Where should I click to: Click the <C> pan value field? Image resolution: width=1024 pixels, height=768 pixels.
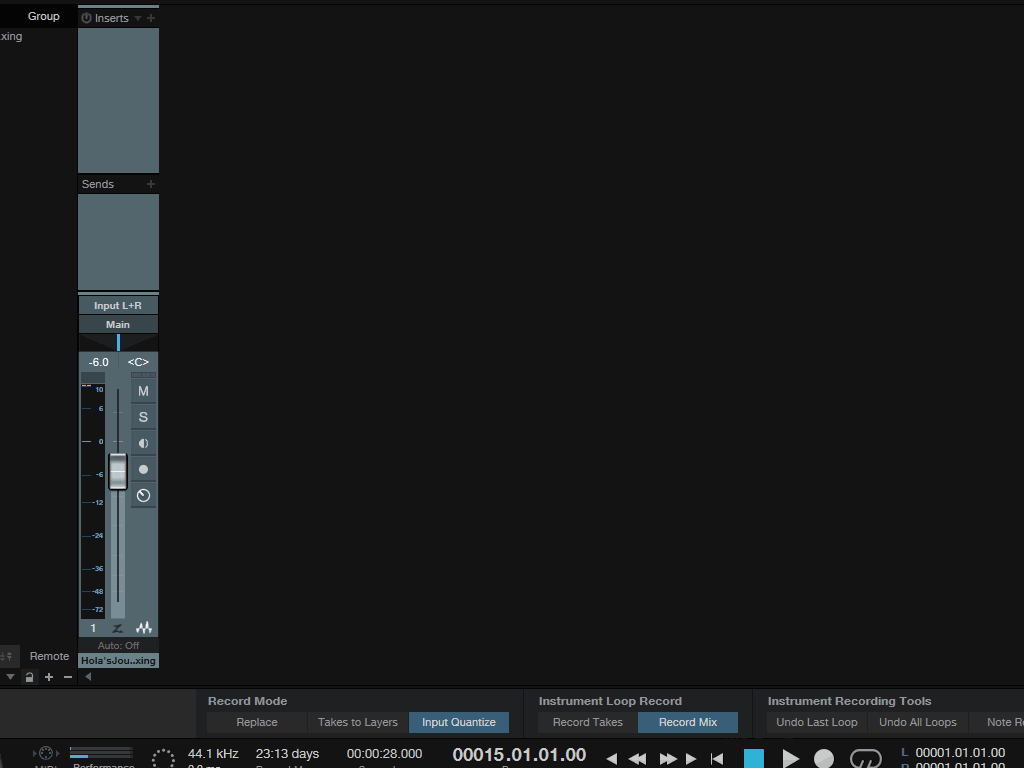138,362
